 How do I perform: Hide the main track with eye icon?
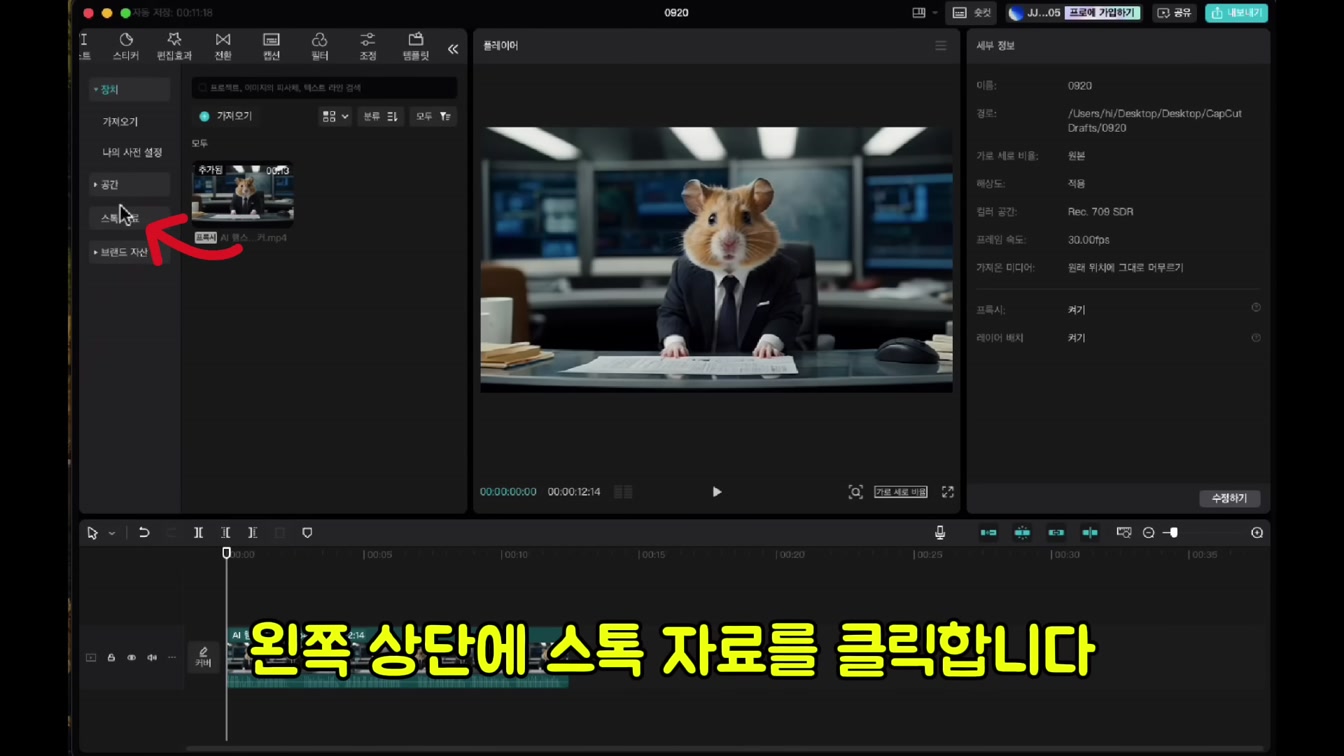(x=131, y=658)
